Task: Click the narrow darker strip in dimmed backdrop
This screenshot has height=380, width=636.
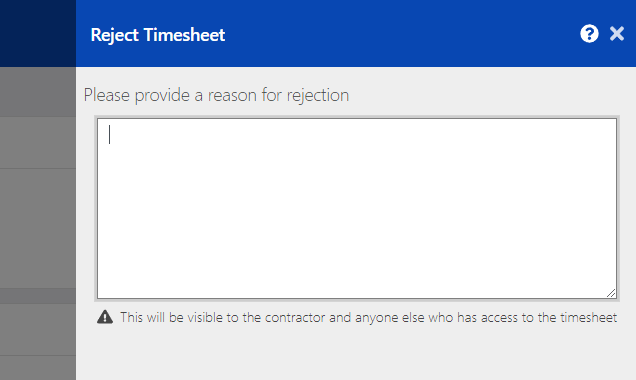Action: [x=38, y=296]
